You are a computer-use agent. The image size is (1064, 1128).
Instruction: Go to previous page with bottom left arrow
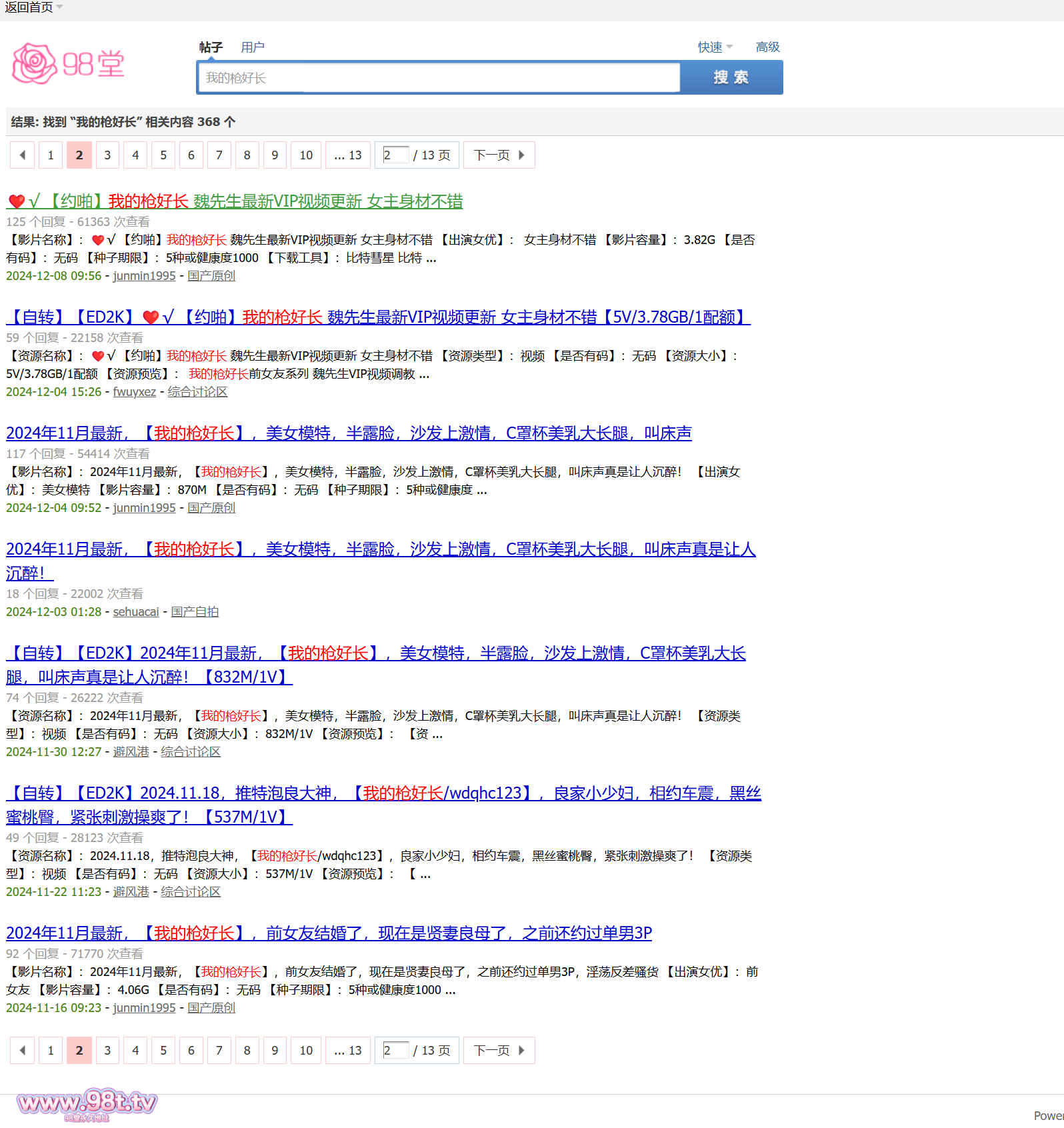(x=22, y=1051)
